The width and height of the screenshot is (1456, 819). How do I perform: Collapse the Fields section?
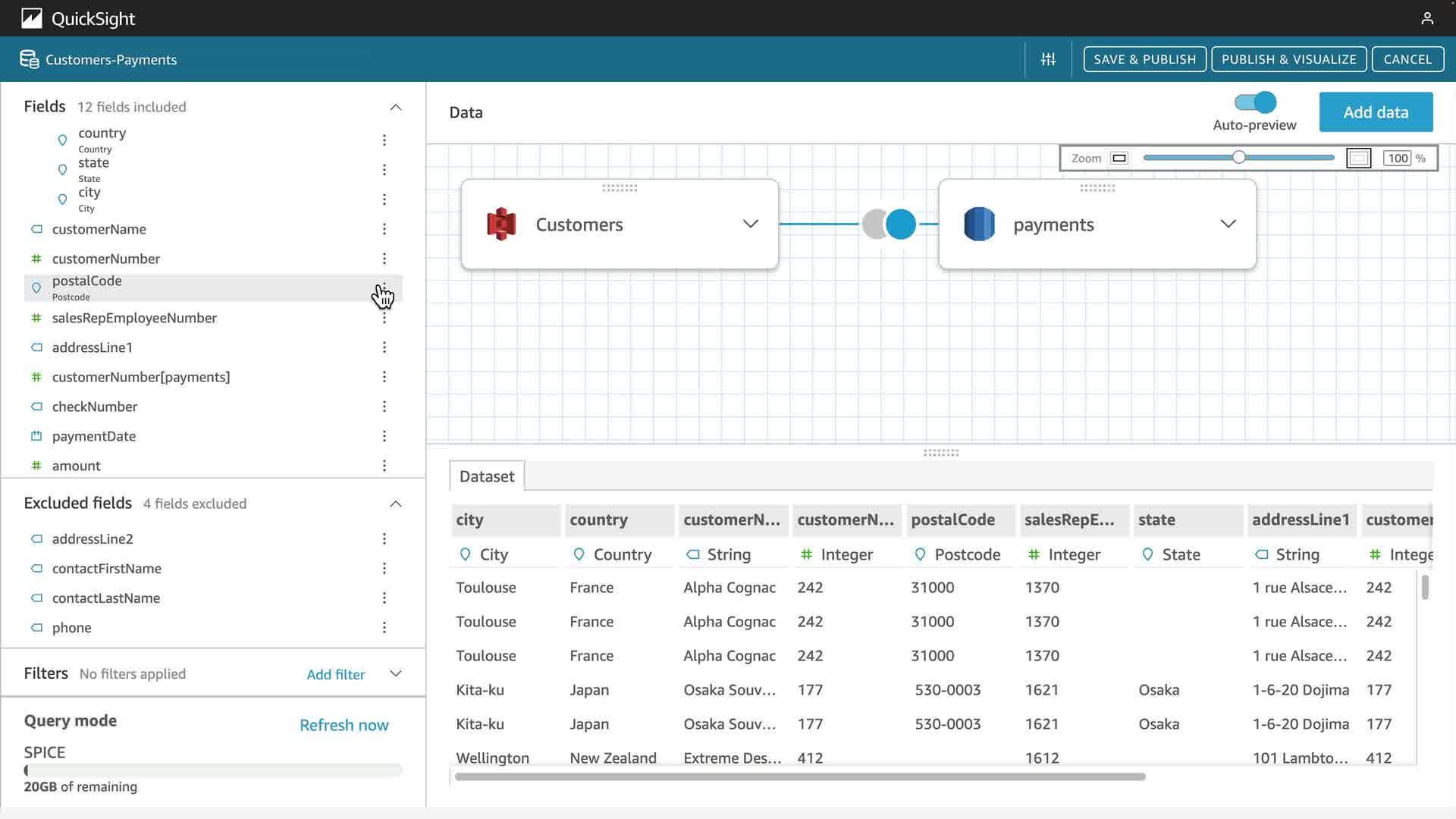click(396, 107)
